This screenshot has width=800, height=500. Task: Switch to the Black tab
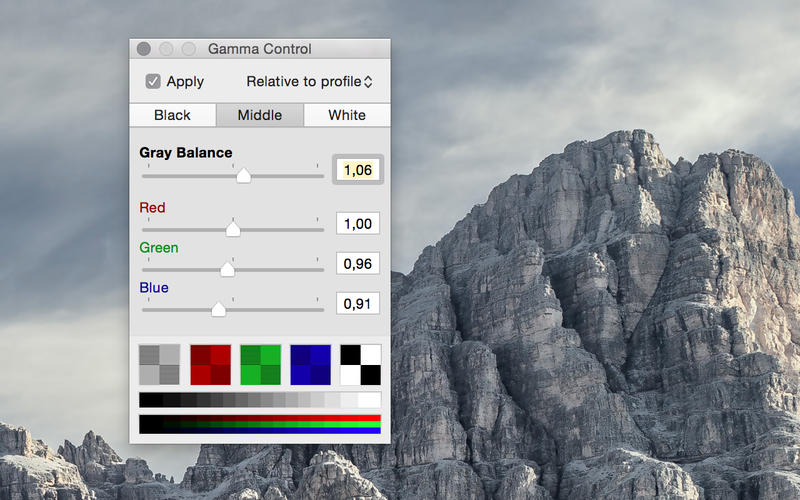pos(172,115)
